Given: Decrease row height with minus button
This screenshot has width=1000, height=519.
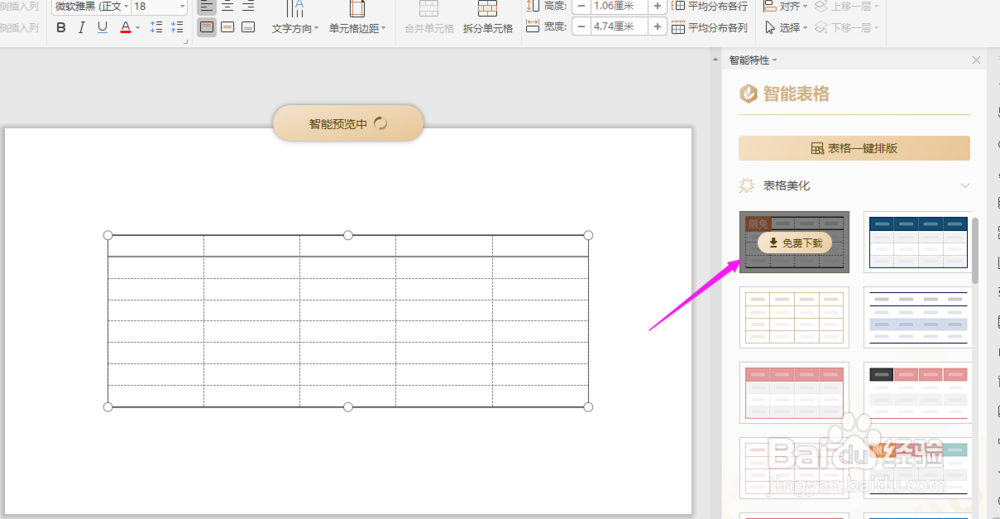Looking at the screenshot, I should coord(581,6).
